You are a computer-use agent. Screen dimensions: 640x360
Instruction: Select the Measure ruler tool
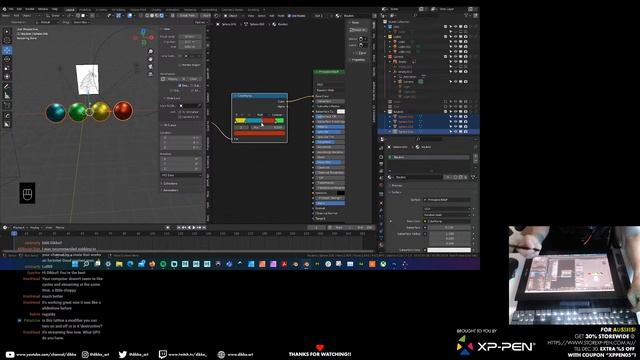coord(7,96)
